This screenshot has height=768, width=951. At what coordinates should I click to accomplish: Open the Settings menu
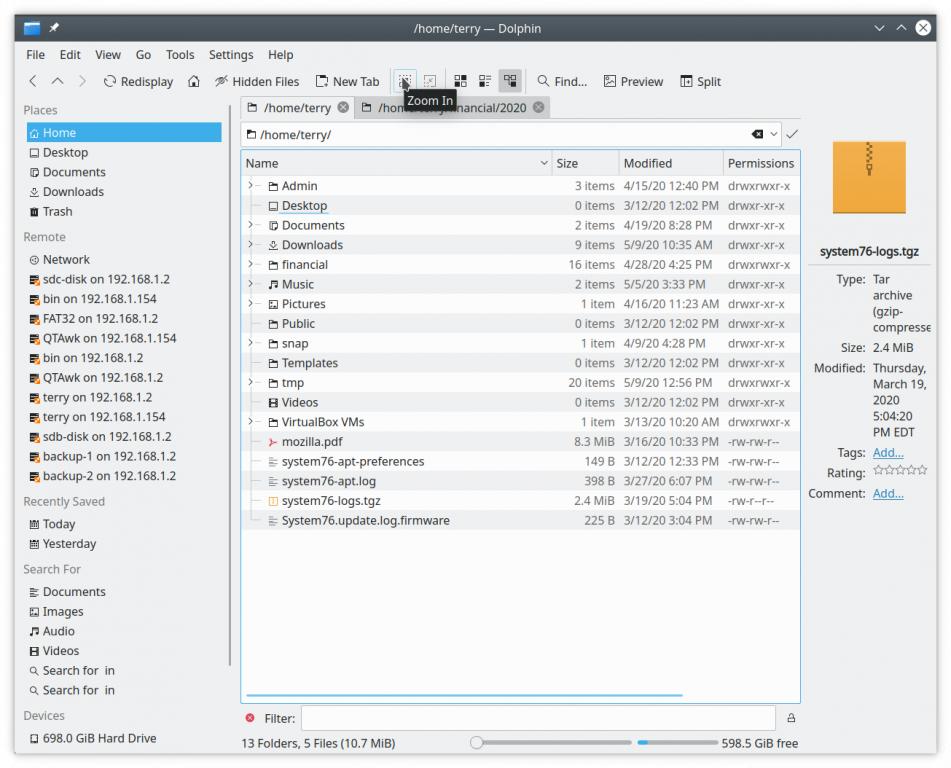[x=231, y=55]
